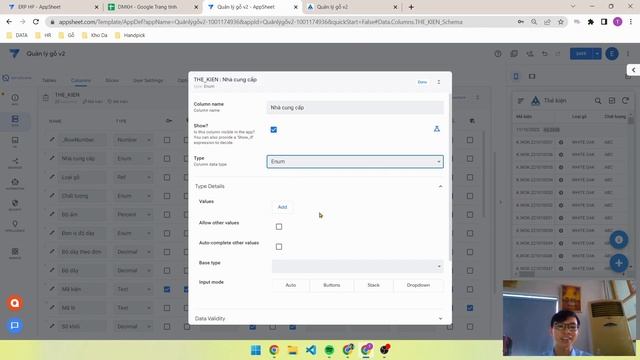The height and width of the screenshot is (360, 640).
Task: Click the blue plus add button in the preview
Action: click(x=619, y=263)
